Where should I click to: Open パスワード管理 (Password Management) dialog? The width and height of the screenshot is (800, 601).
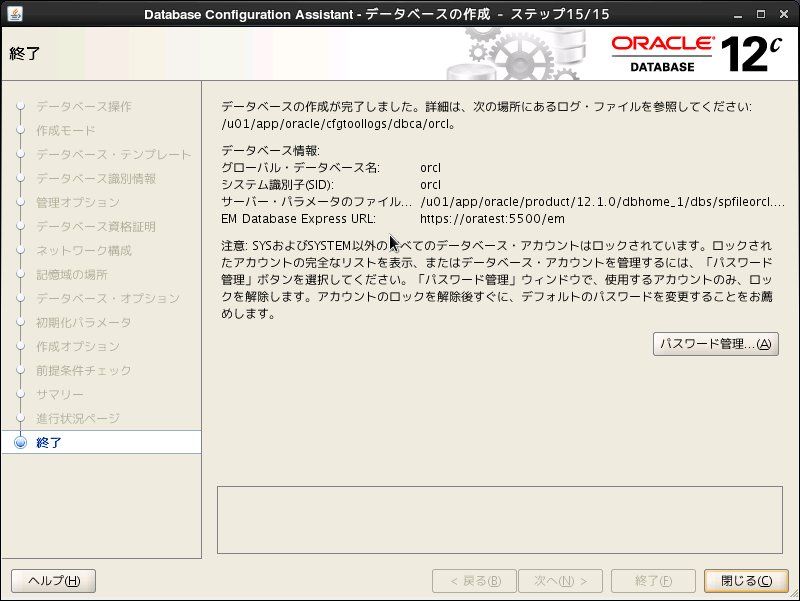715,344
